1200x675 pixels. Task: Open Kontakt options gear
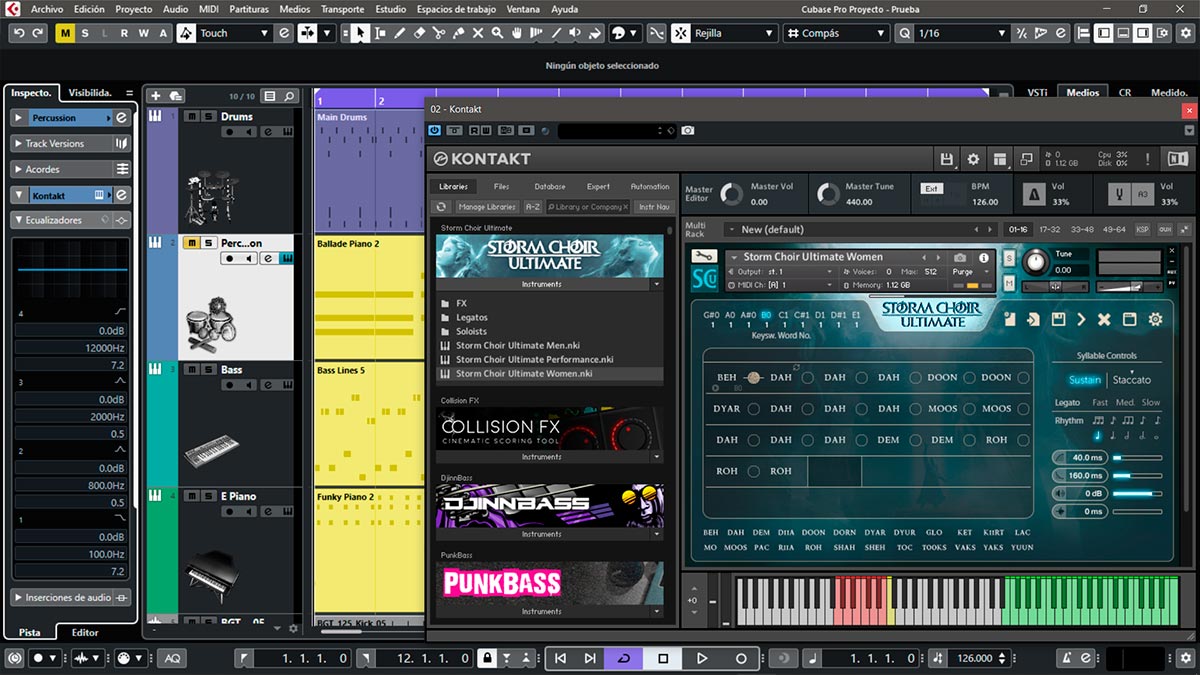coord(973,159)
